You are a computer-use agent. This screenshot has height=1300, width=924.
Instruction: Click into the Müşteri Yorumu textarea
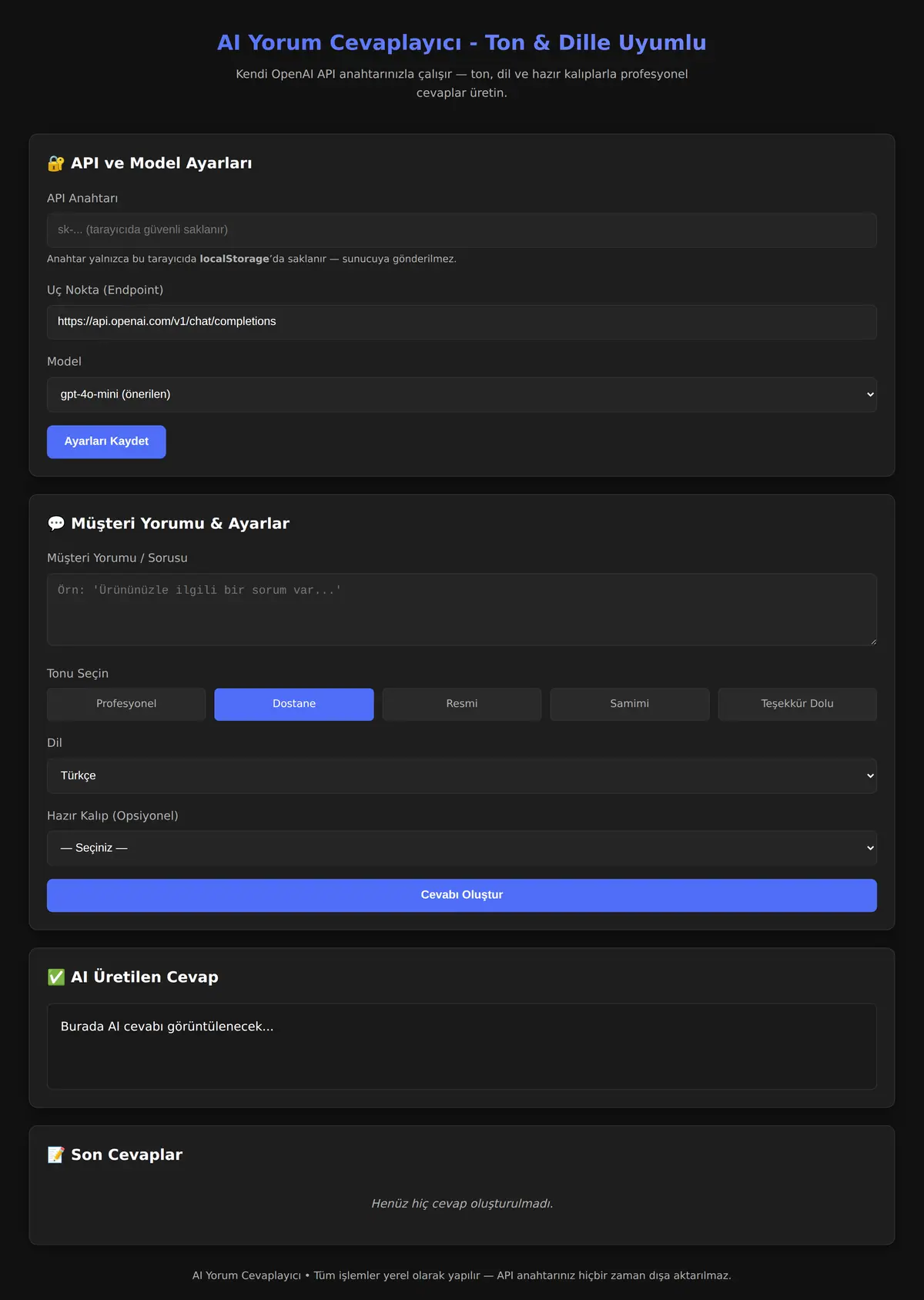[462, 609]
